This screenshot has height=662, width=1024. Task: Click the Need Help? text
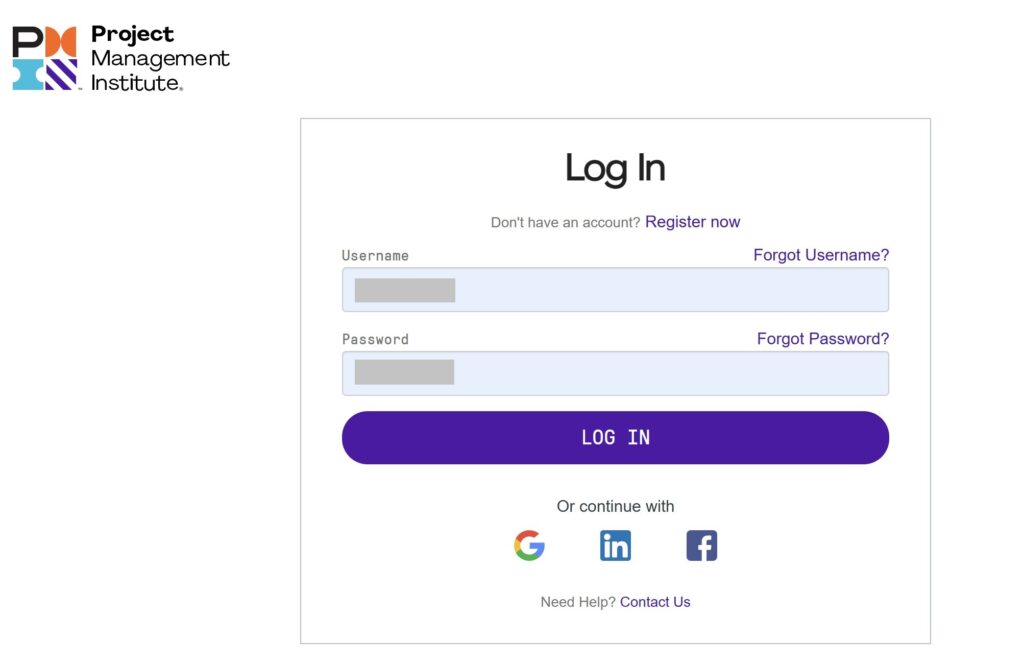tap(578, 602)
